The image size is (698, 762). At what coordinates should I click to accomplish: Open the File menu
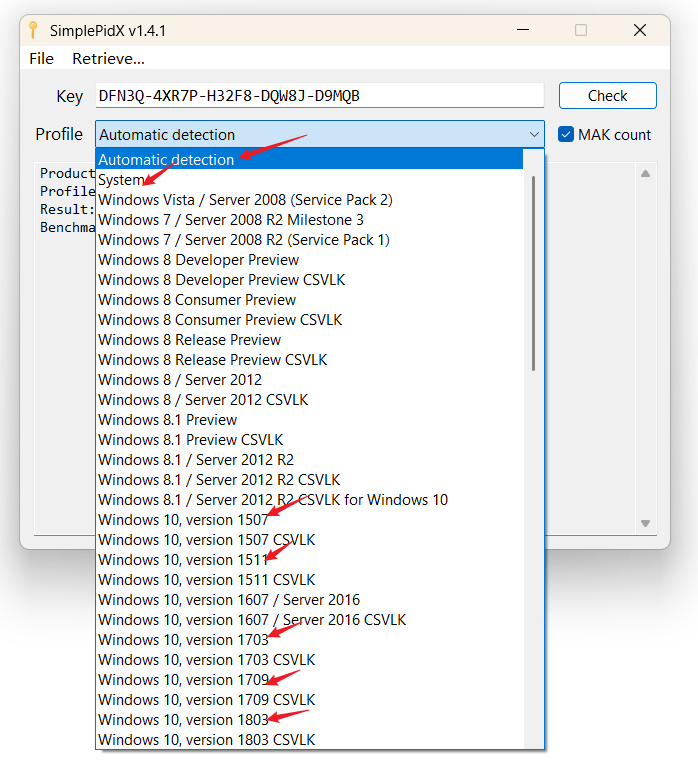[41, 59]
